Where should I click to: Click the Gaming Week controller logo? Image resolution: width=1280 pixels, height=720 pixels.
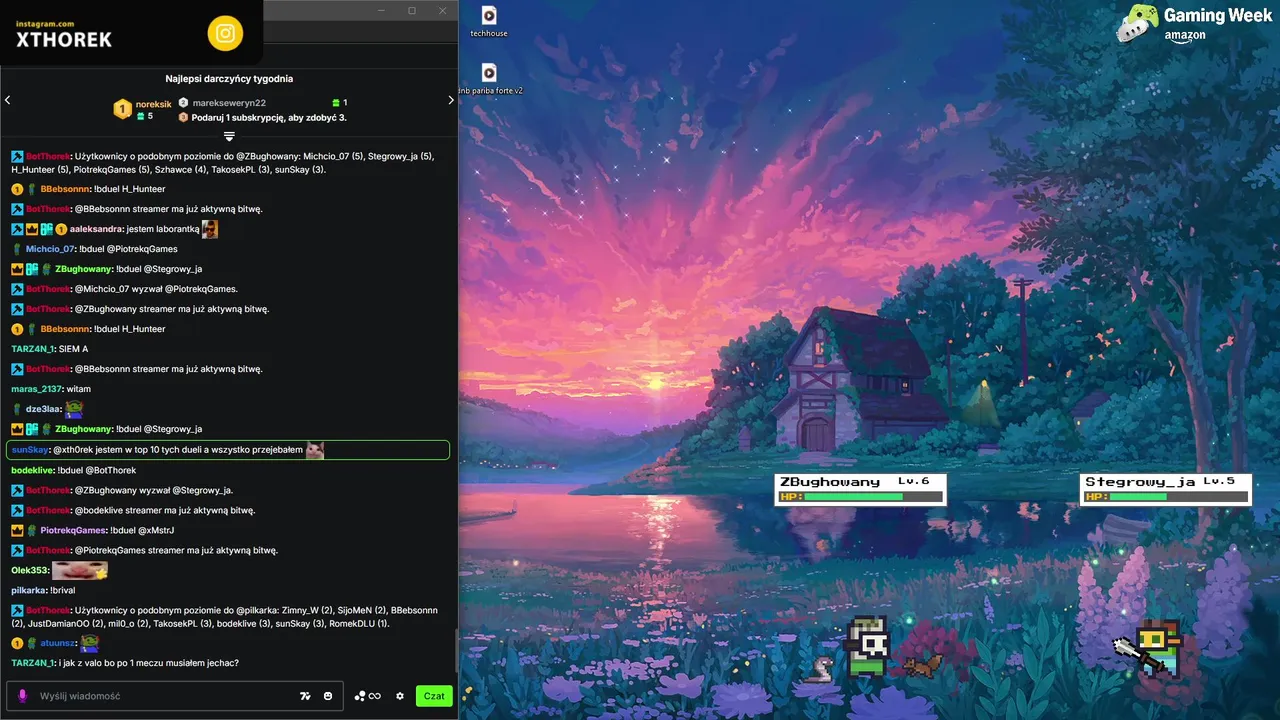(x=1137, y=24)
